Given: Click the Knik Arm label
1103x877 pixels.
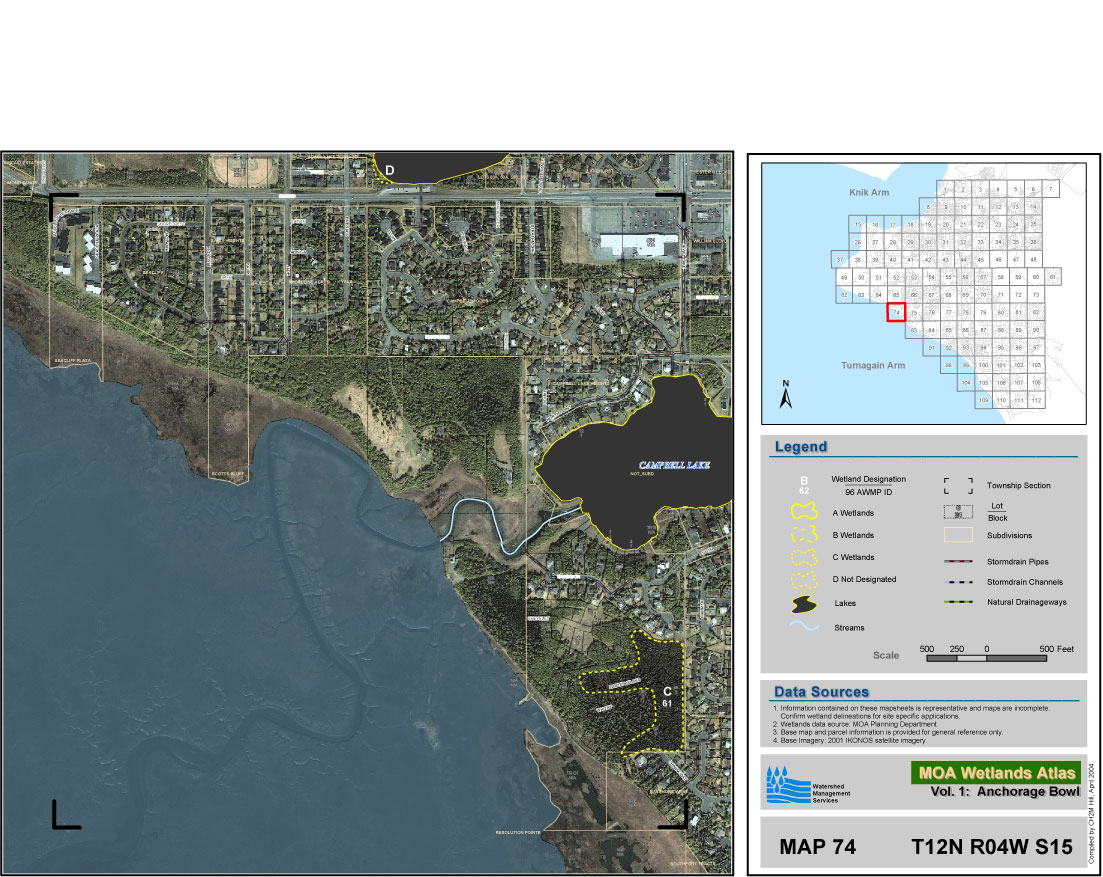Looking at the screenshot, I should (856, 187).
